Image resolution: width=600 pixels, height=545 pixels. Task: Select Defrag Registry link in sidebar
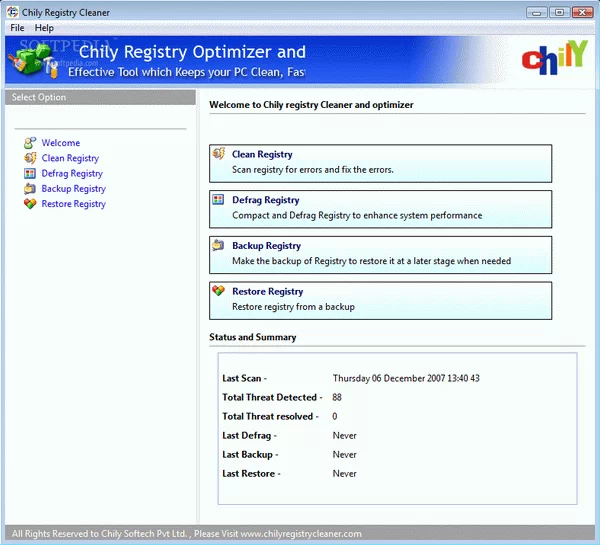point(72,173)
